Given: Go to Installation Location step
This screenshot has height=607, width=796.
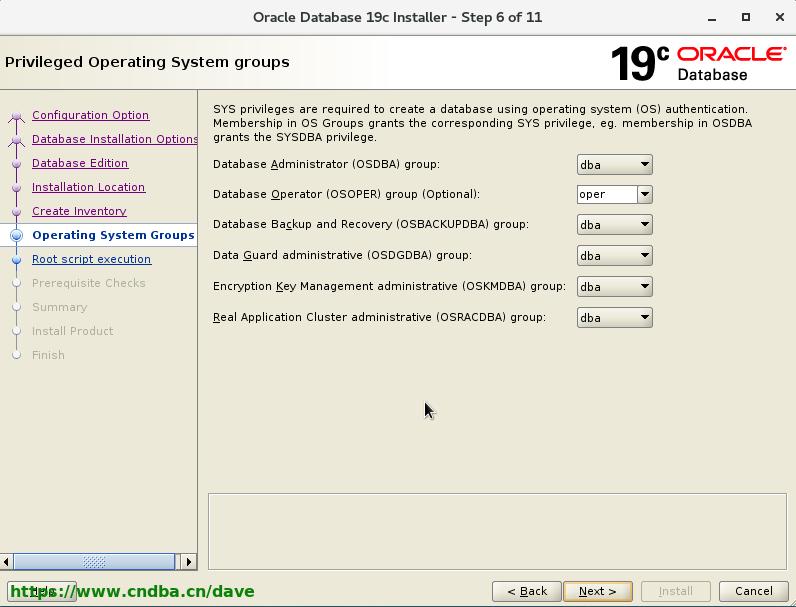Looking at the screenshot, I should click(x=88, y=187).
